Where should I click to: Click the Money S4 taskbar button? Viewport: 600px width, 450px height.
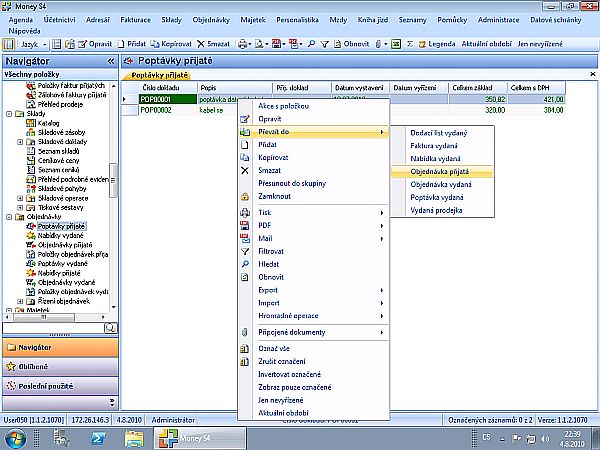pos(199,438)
